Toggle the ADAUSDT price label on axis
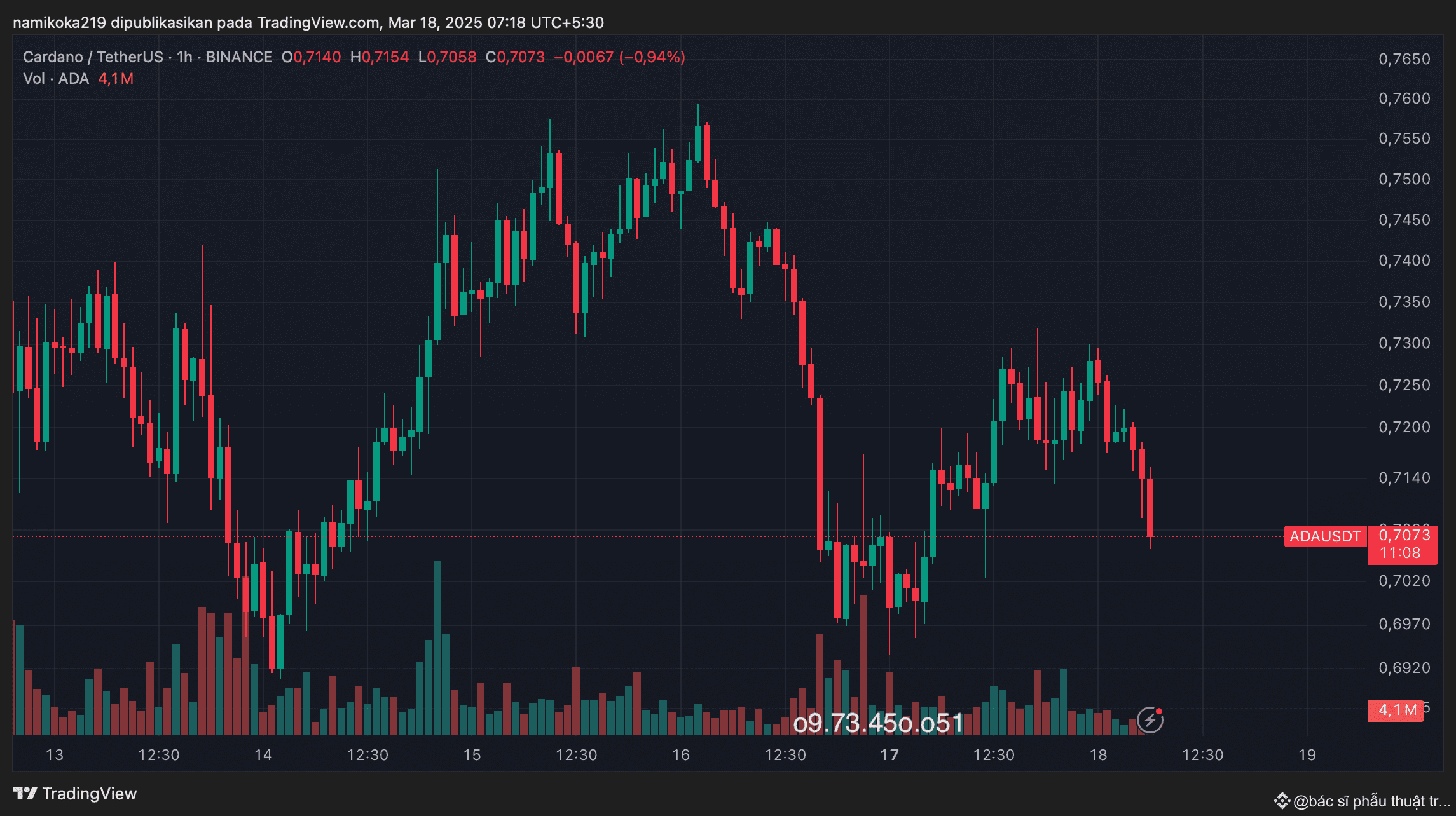 (1324, 537)
